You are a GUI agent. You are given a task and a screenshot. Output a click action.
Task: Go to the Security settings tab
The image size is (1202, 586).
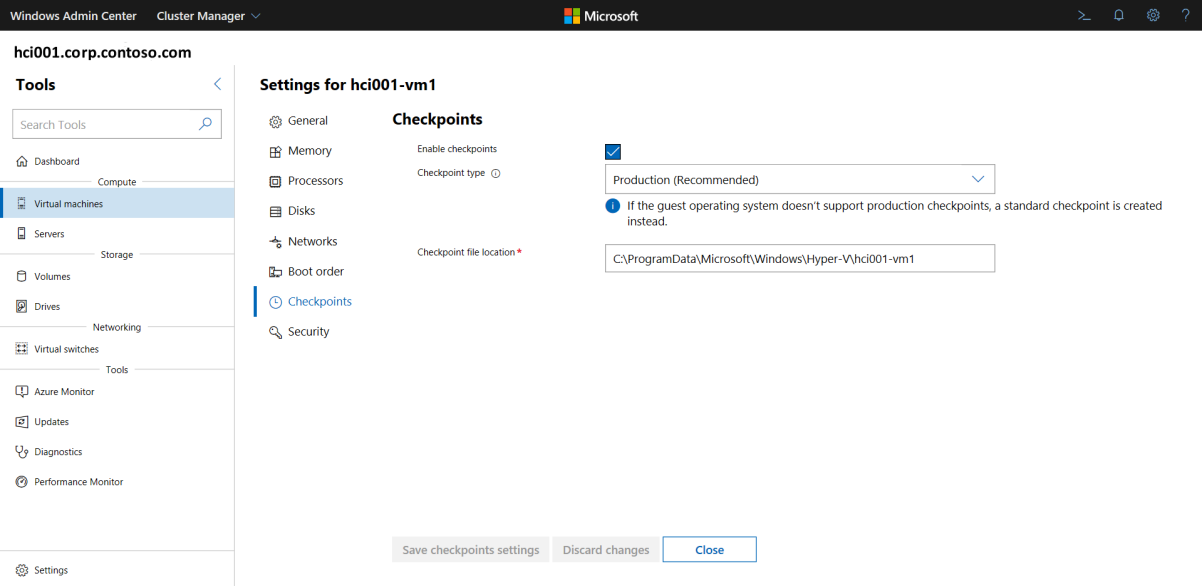coord(308,332)
